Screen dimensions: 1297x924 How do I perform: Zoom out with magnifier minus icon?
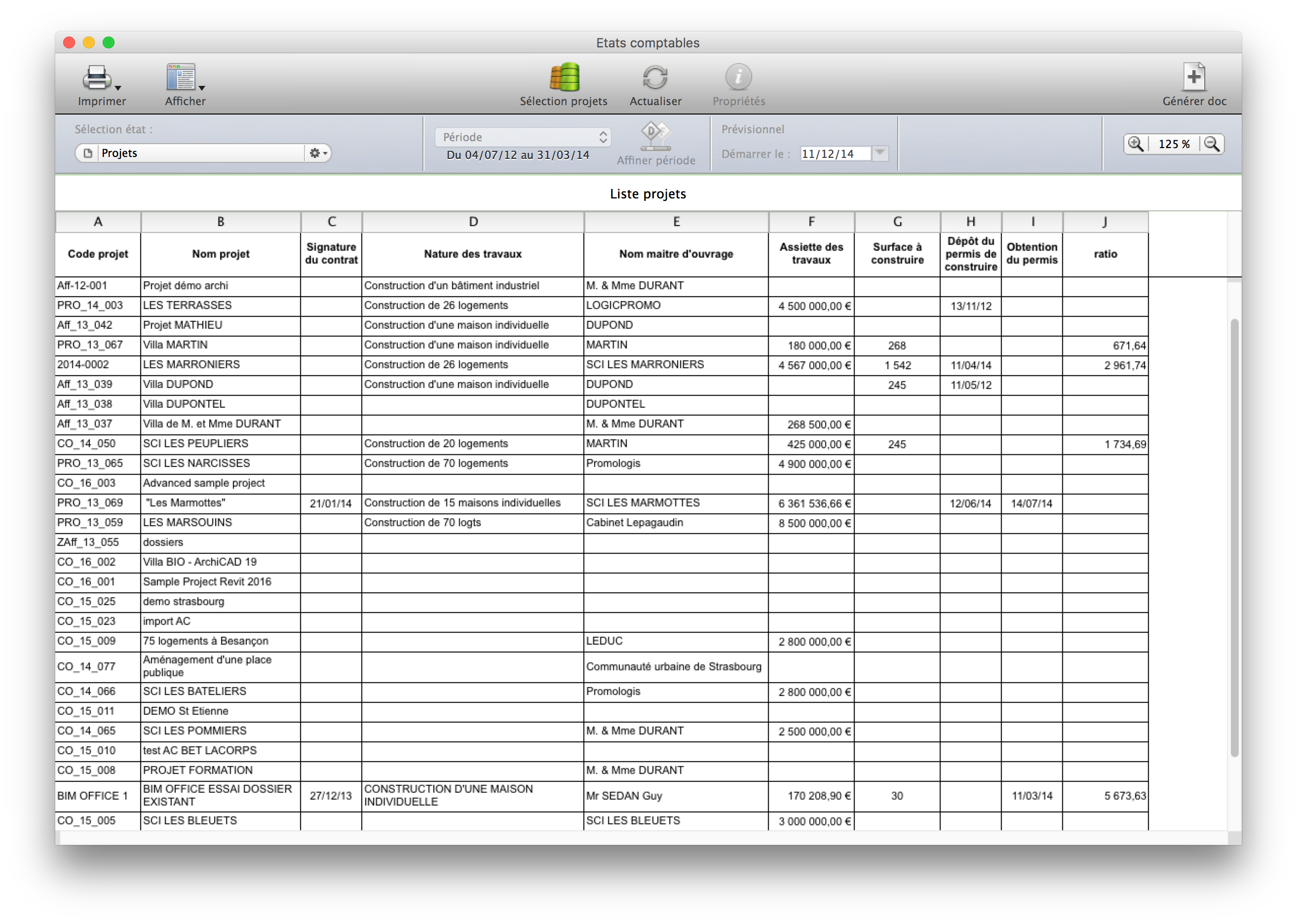click(1212, 144)
